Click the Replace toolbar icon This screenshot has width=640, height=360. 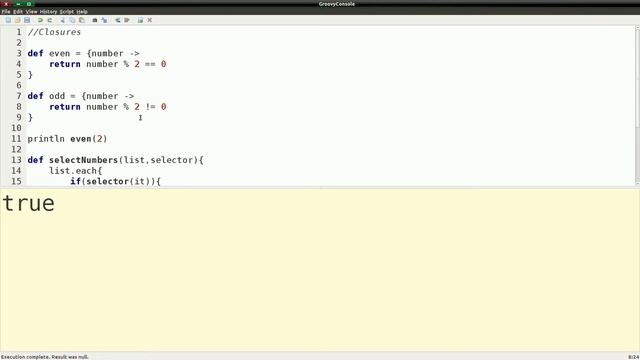104,20
